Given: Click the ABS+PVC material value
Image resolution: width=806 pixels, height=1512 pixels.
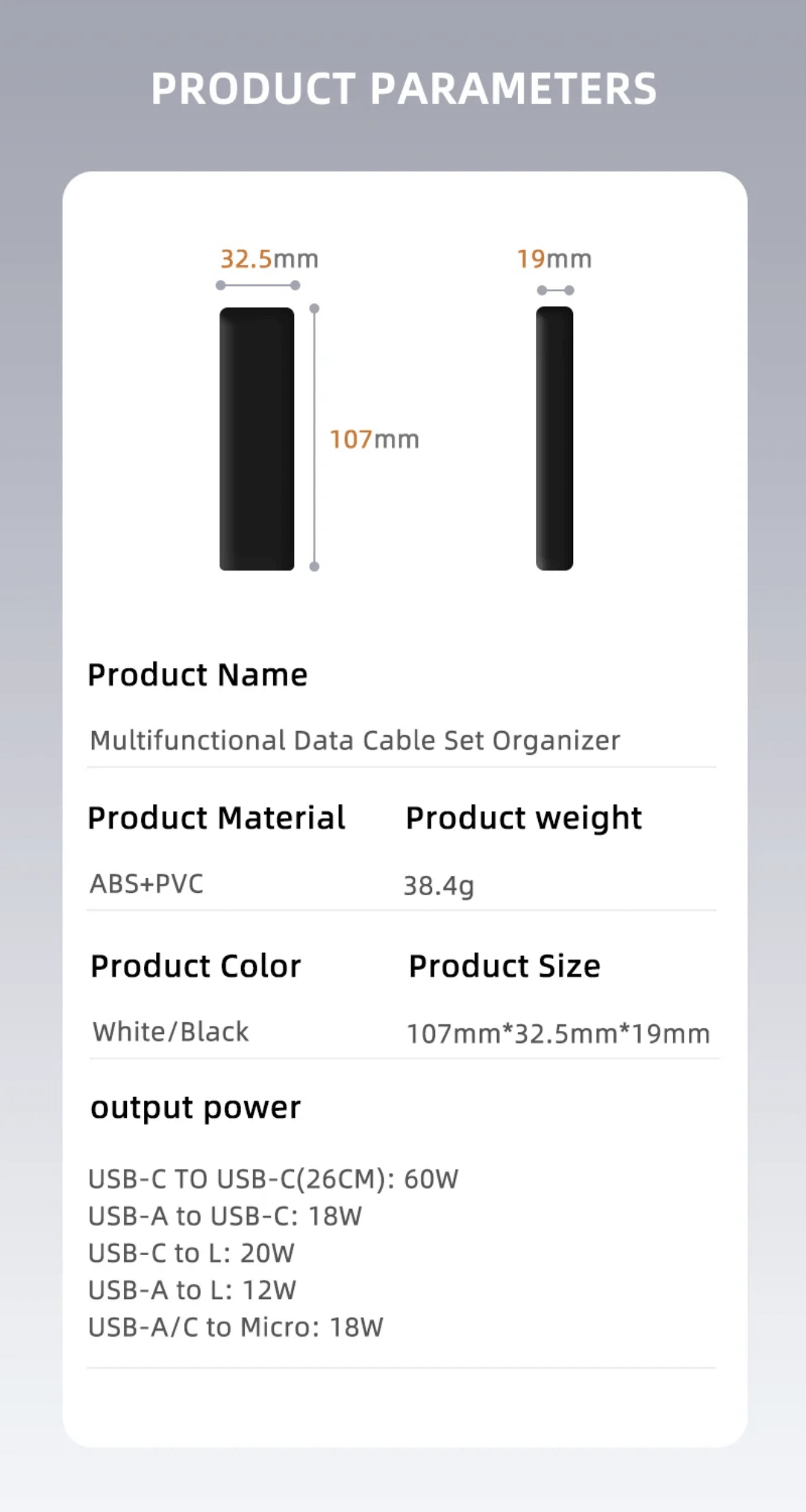Looking at the screenshot, I should (x=146, y=884).
